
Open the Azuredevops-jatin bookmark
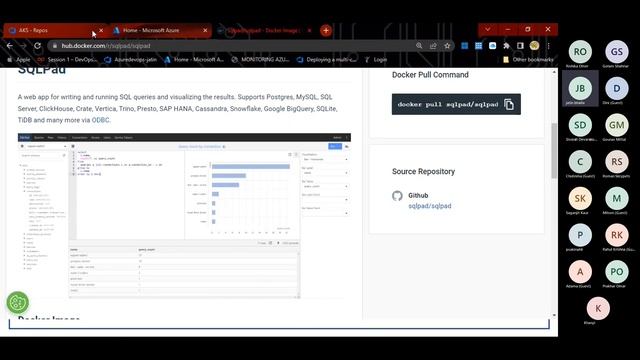coord(131,60)
